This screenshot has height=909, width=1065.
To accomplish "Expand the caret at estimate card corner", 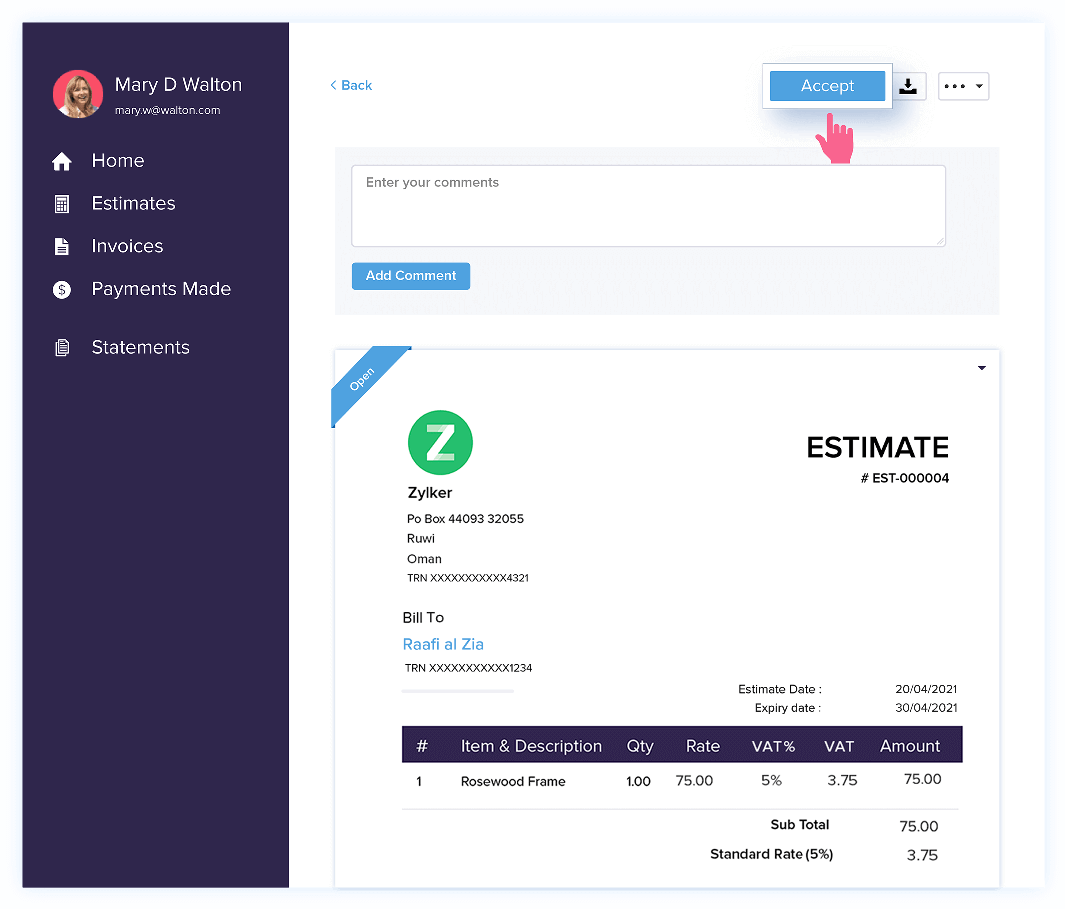I will tap(981, 368).
